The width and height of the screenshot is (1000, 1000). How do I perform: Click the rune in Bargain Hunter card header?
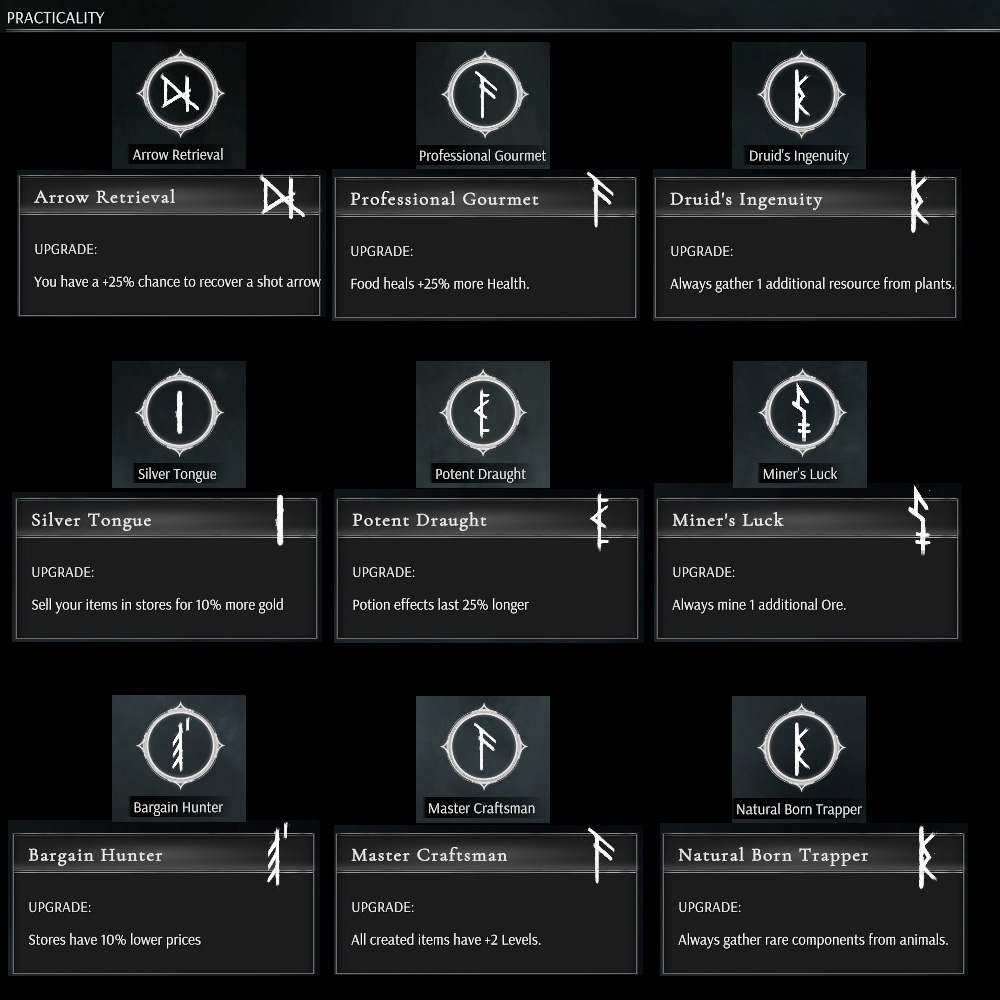(x=277, y=855)
